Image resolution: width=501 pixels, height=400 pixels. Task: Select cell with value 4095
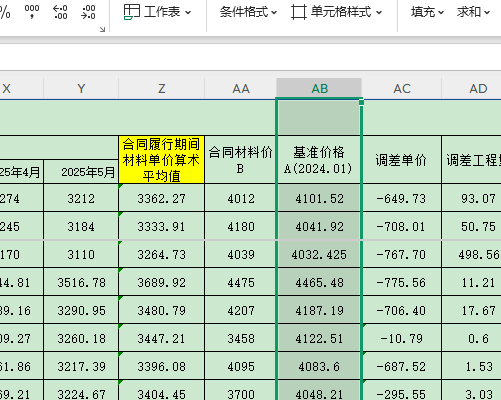click(x=240, y=366)
